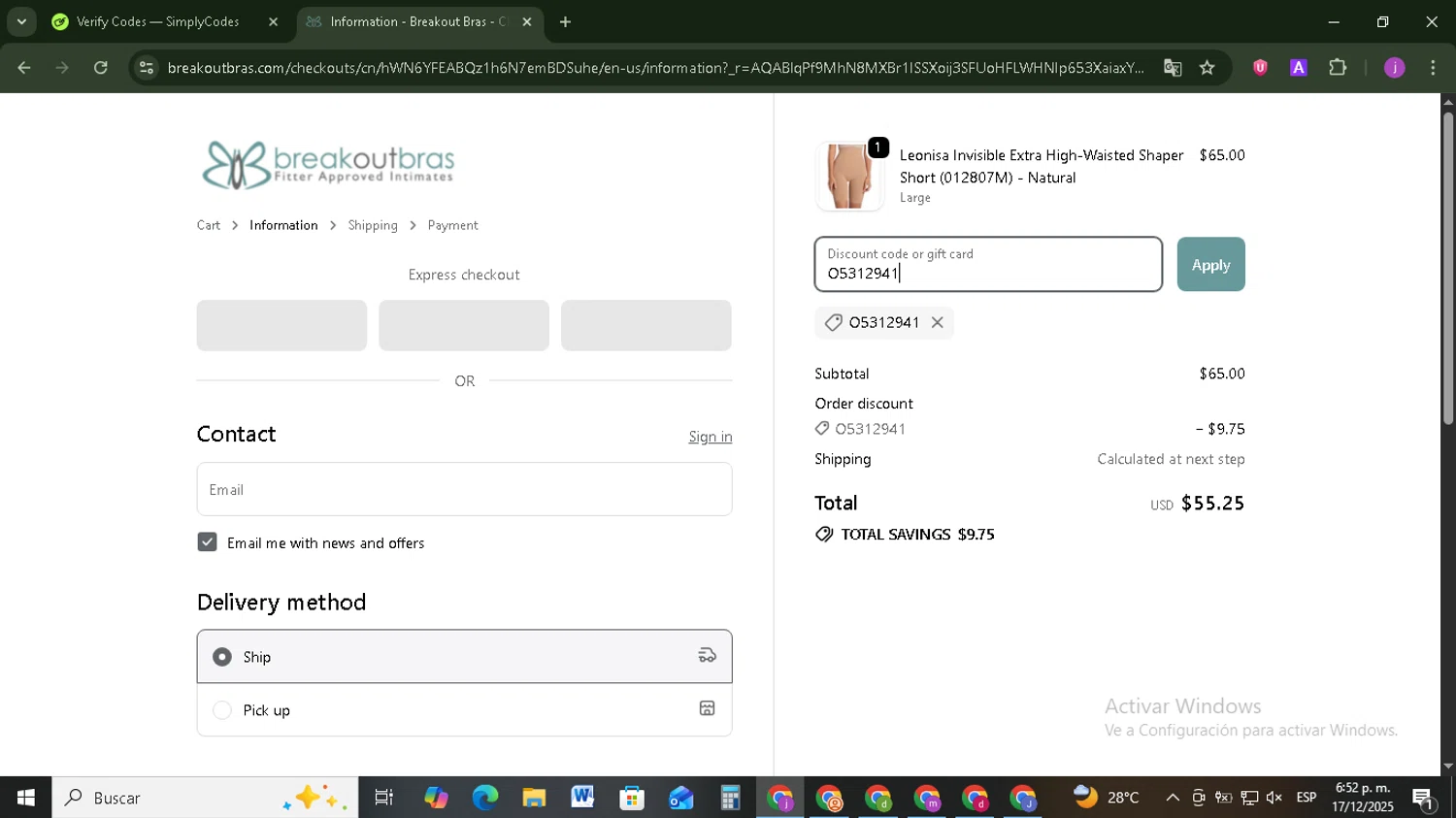
Task: Show hidden system tray icons
Action: tap(1173, 798)
